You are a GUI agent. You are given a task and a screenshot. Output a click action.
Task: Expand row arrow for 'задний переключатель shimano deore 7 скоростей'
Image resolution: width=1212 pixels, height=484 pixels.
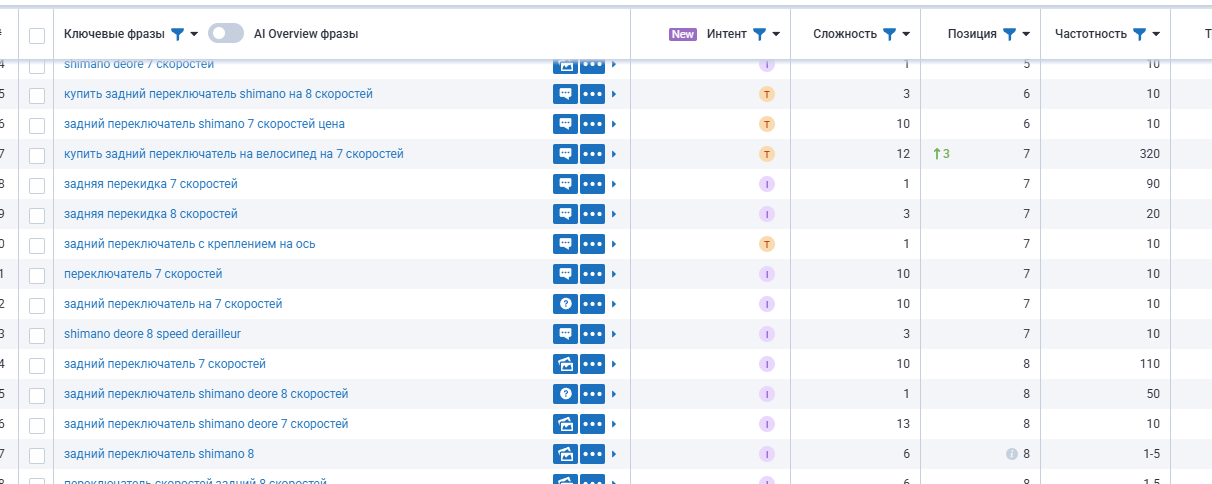click(x=614, y=424)
